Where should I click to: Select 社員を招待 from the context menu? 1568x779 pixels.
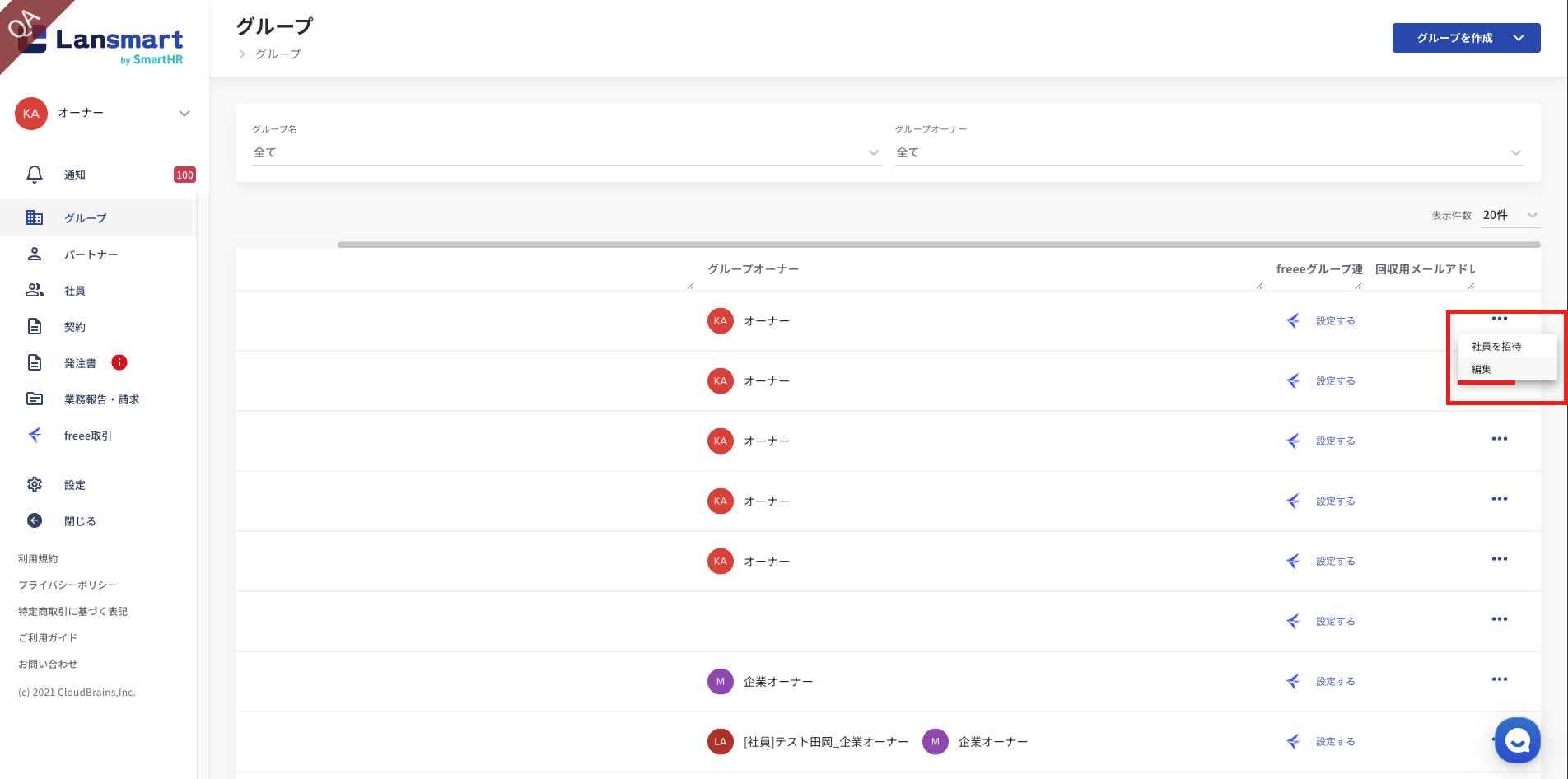(x=1496, y=347)
